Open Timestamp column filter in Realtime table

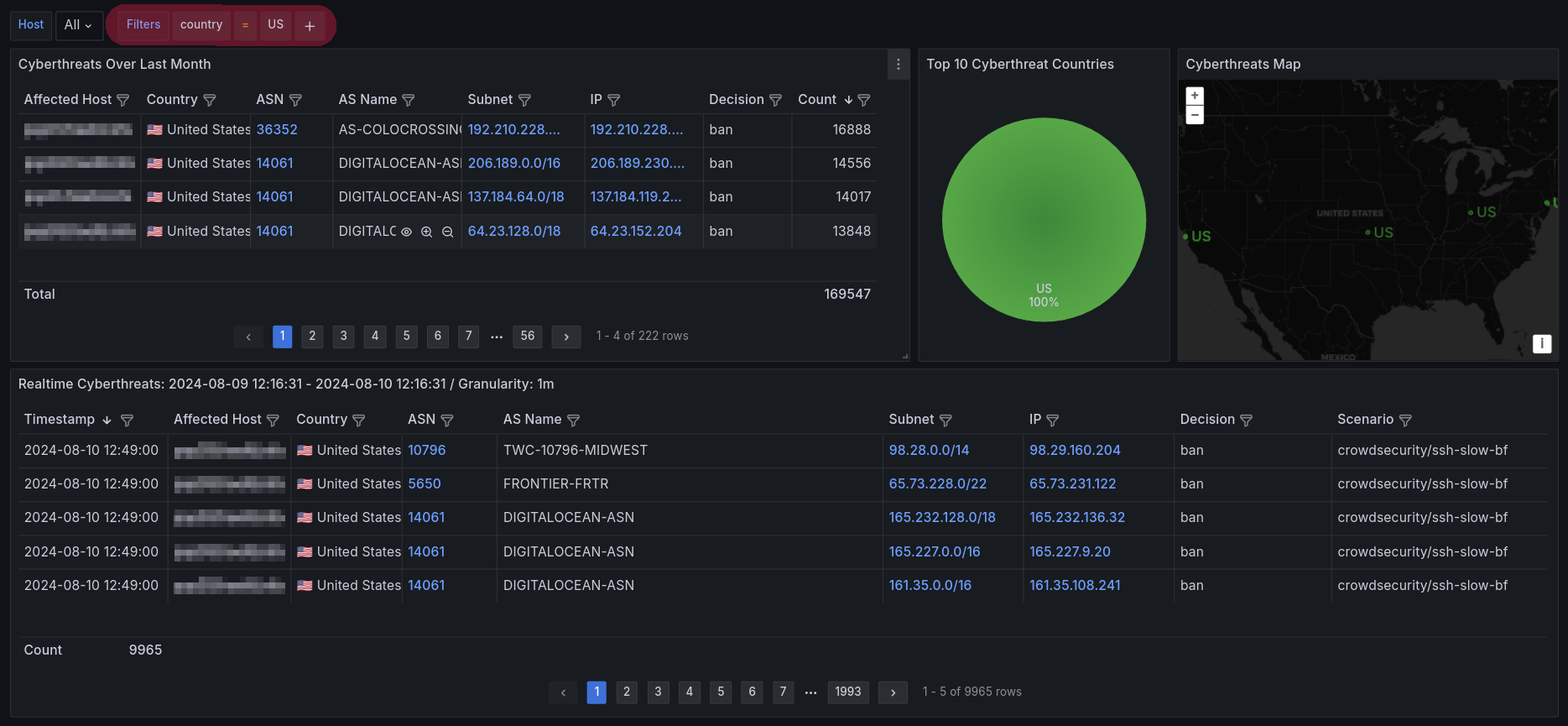click(x=127, y=420)
